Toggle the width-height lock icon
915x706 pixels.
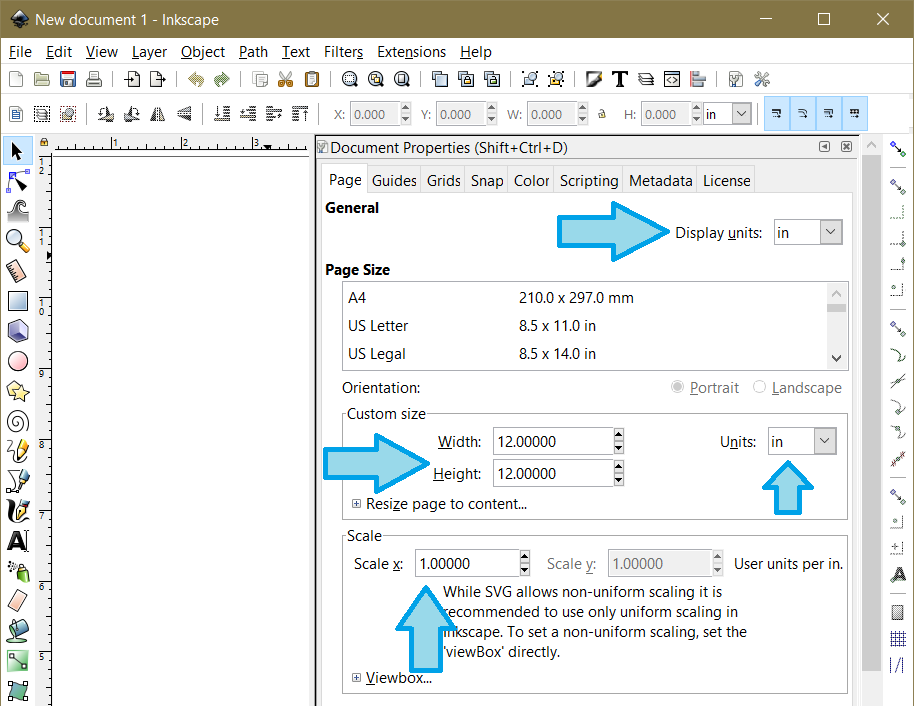pos(602,114)
